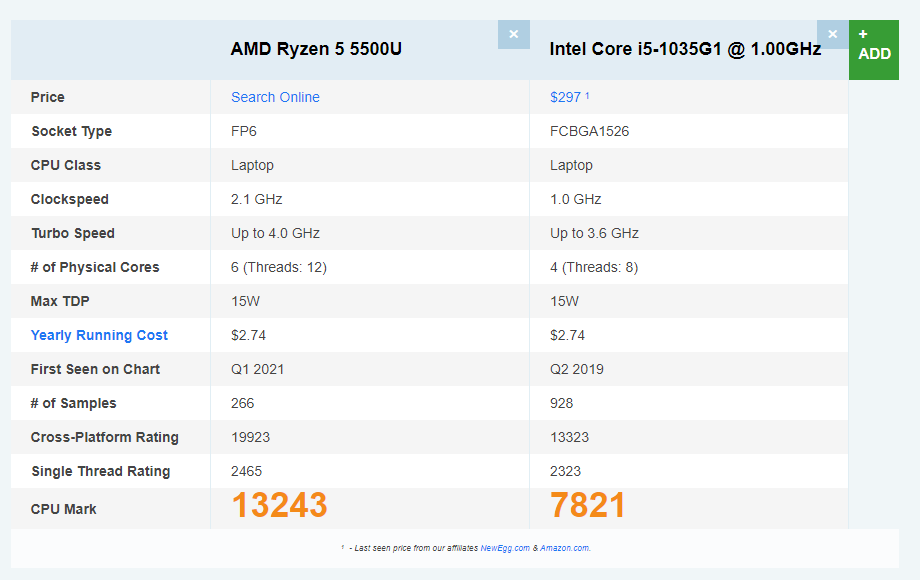Click the FCBGA1526 socket value
The height and width of the screenshot is (580, 920).
589,131
